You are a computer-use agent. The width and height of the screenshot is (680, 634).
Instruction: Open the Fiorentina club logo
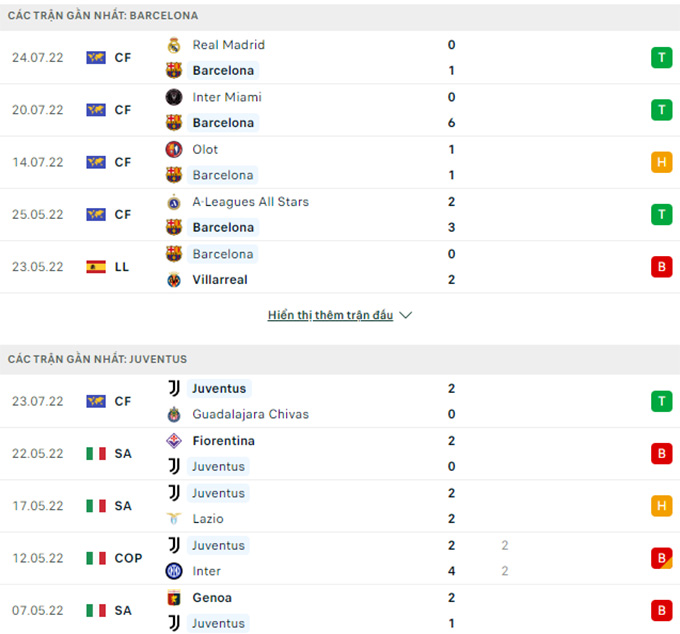(174, 441)
